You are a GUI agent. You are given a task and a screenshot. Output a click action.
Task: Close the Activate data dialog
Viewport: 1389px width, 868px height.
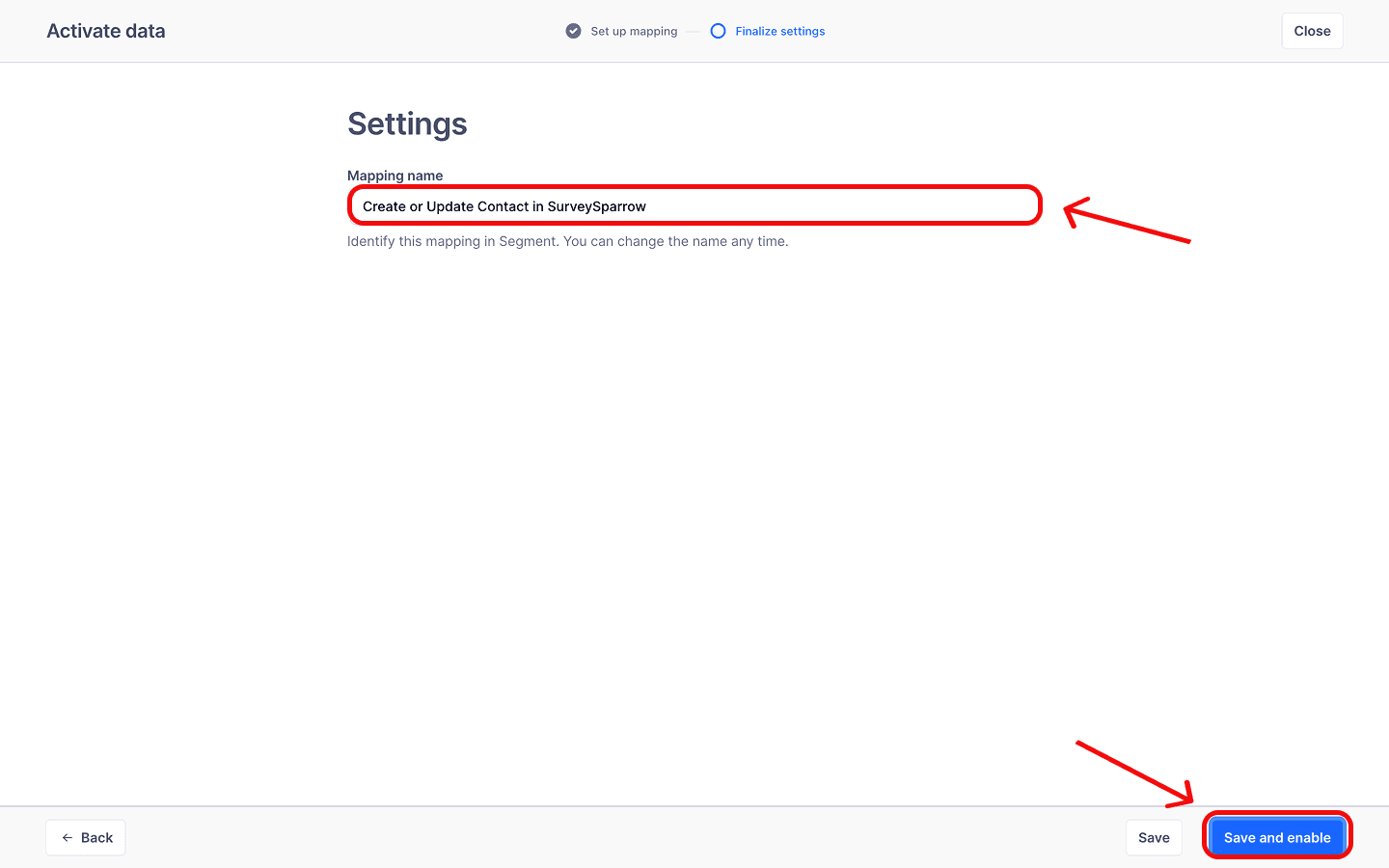coord(1312,31)
